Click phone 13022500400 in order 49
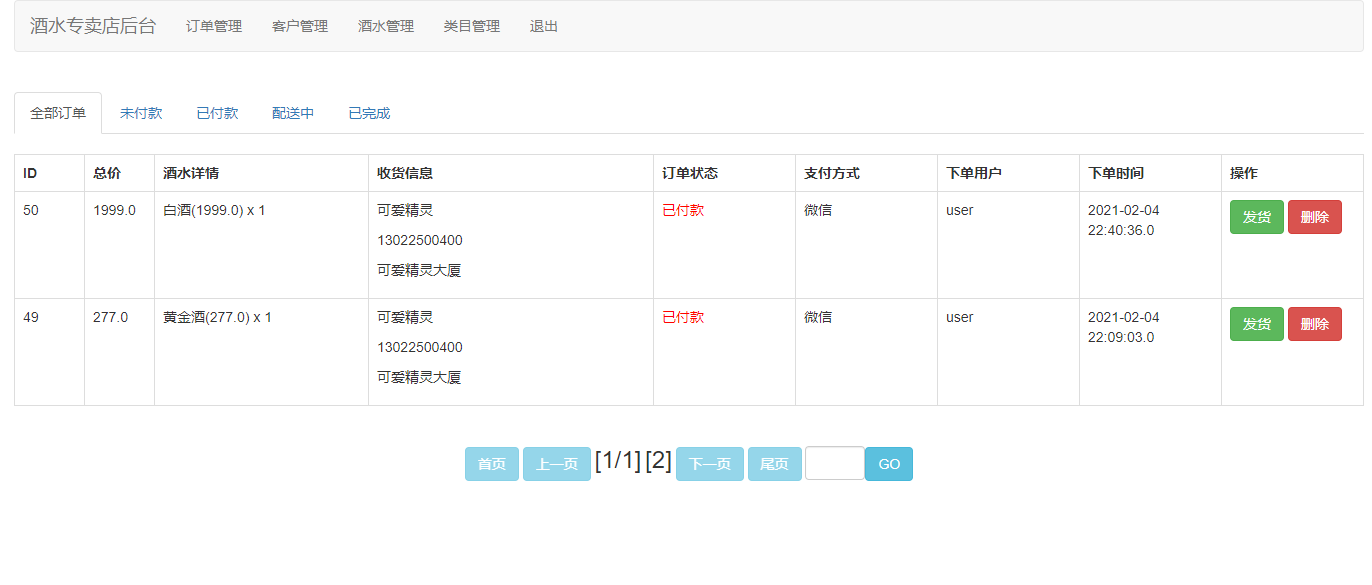Screen dimensions: 1372x585 pos(420,347)
